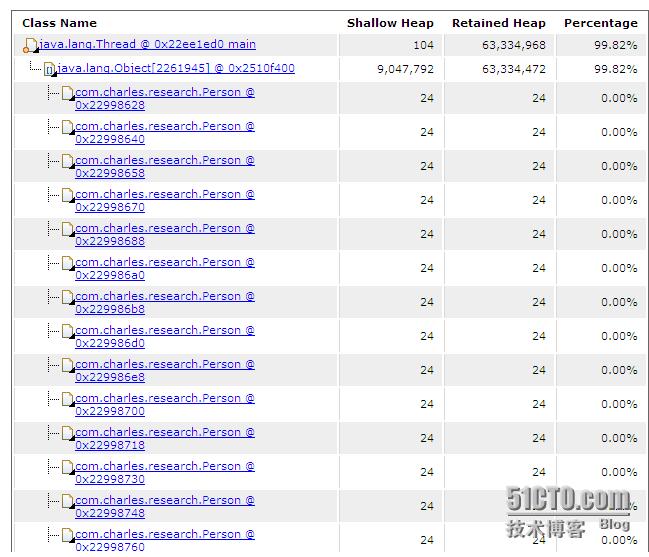The image size is (649, 557).
Task: Select the 99.82% in the Thread row
Action: (x=615, y=45)
